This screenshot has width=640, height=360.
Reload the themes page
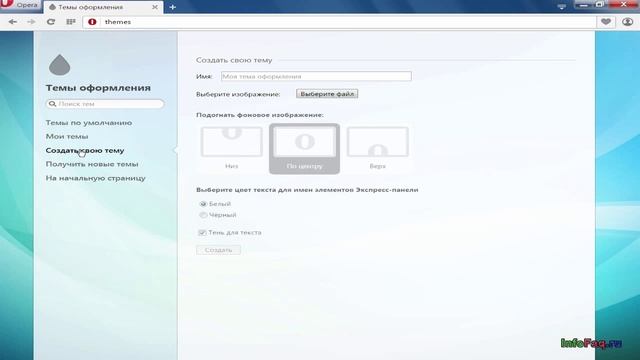[x=51, y=22]
